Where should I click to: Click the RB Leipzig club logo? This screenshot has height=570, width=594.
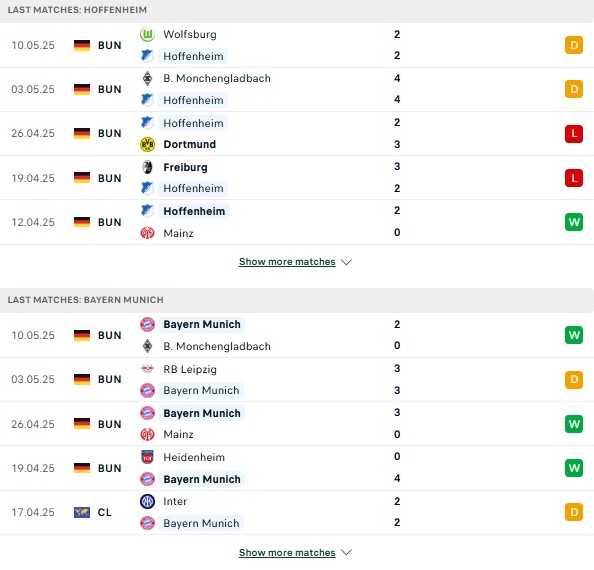point(147,369)
